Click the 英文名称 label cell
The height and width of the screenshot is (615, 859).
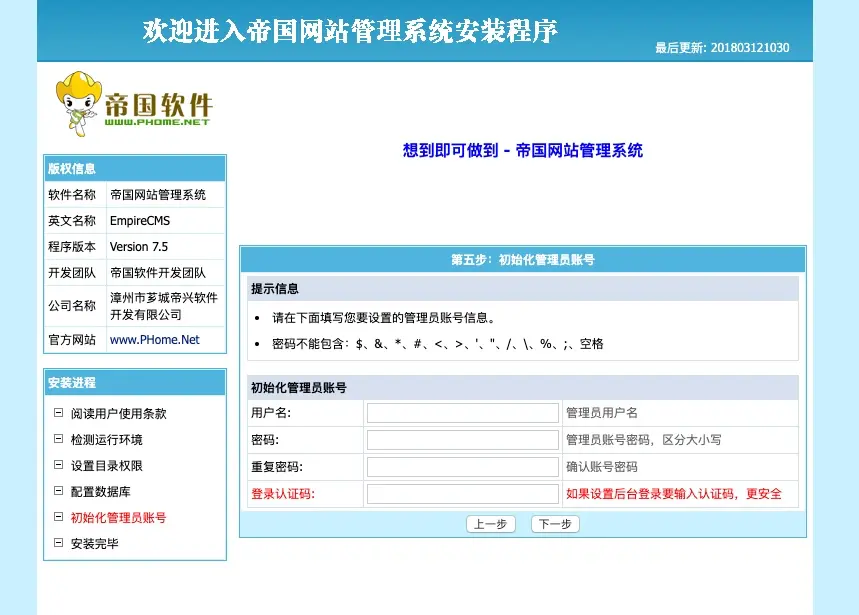[75, 221]
